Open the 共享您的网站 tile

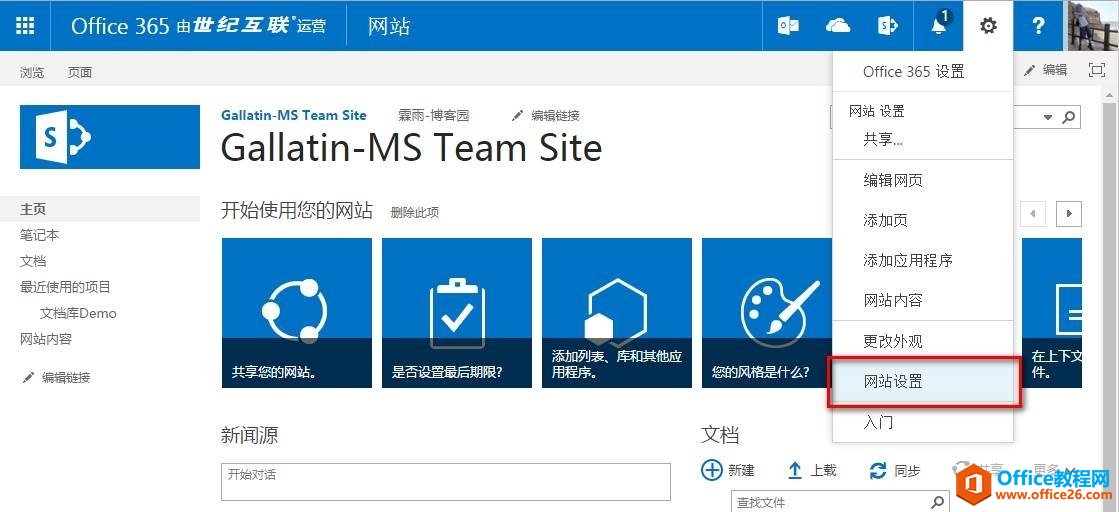[x=297, y=313]
